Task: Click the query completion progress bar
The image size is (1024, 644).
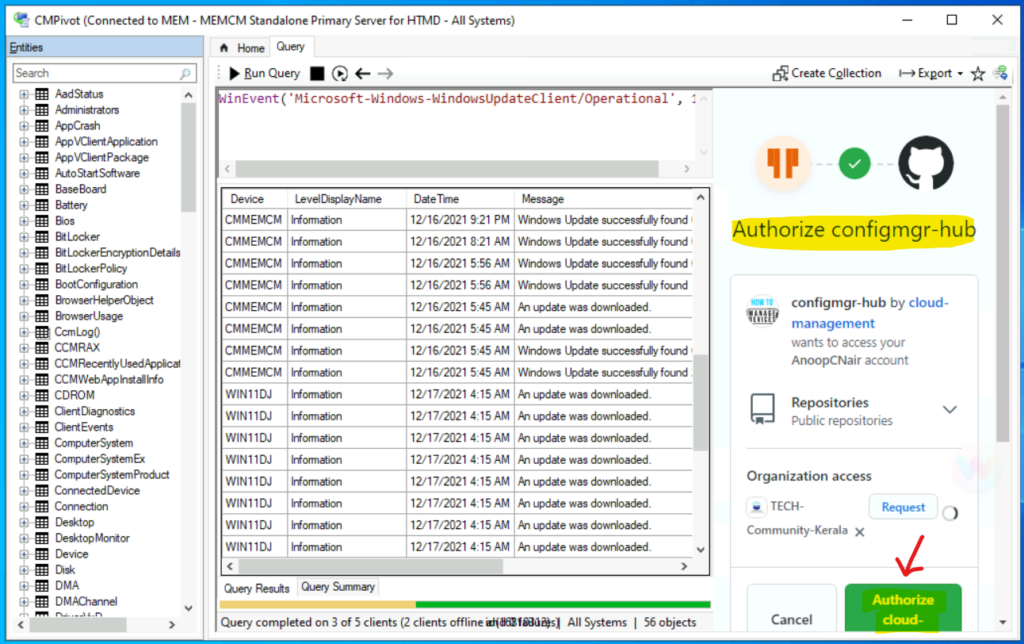Action: 465,604
